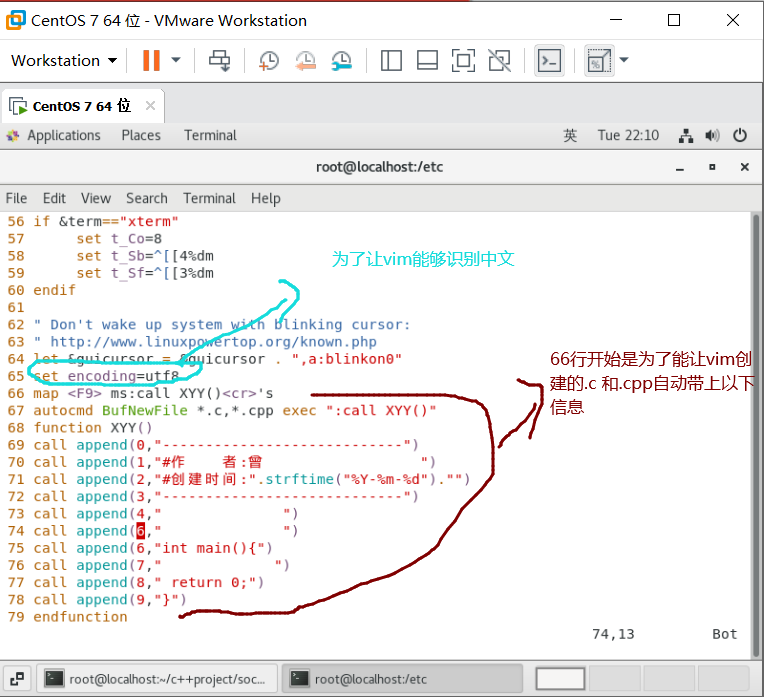
Task: Open the power menu icon
Action: point(740,135)
